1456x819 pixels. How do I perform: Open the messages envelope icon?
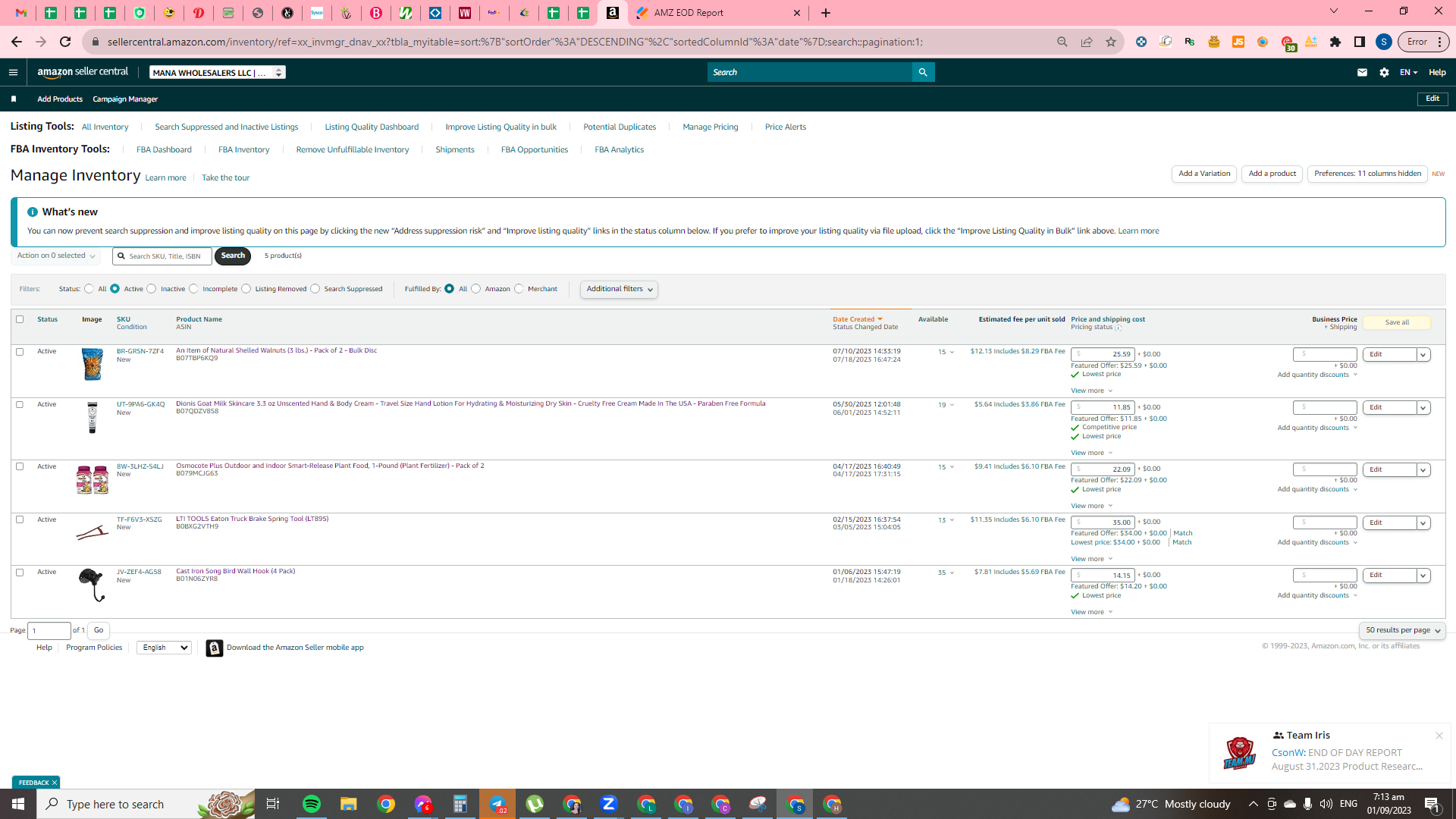click(1362, 73)
